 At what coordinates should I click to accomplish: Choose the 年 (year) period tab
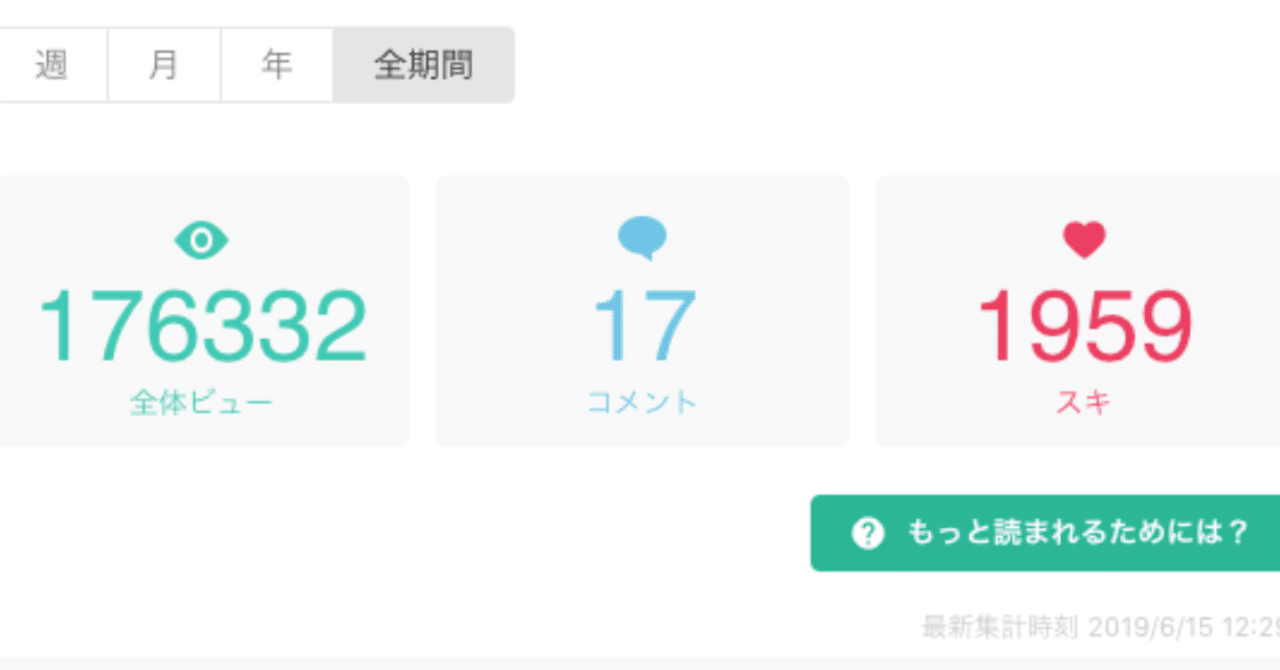pyautogui.click(x=276, y=65)
